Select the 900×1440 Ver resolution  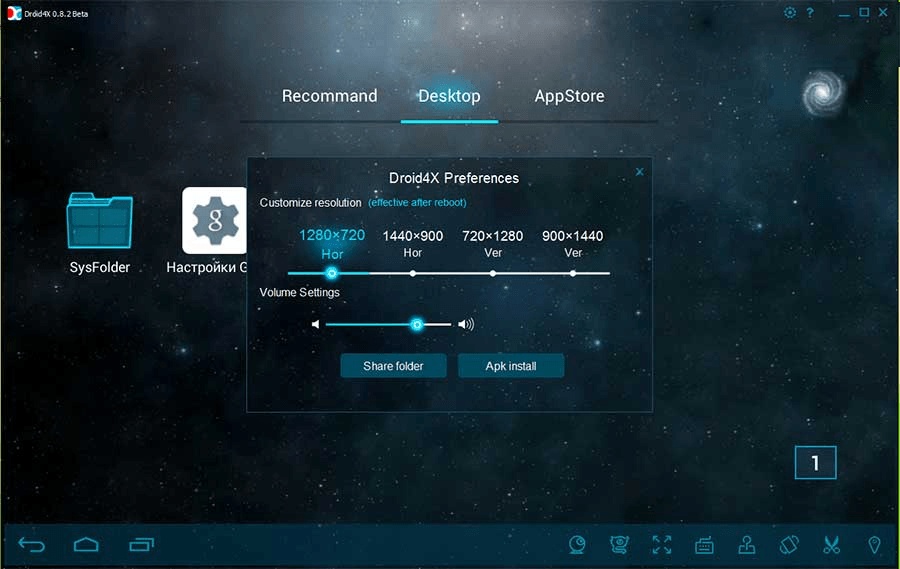coord(573,243)
